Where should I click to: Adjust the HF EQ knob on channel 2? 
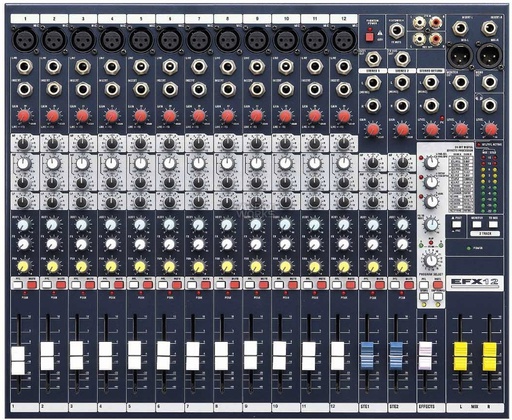(52, 144)
